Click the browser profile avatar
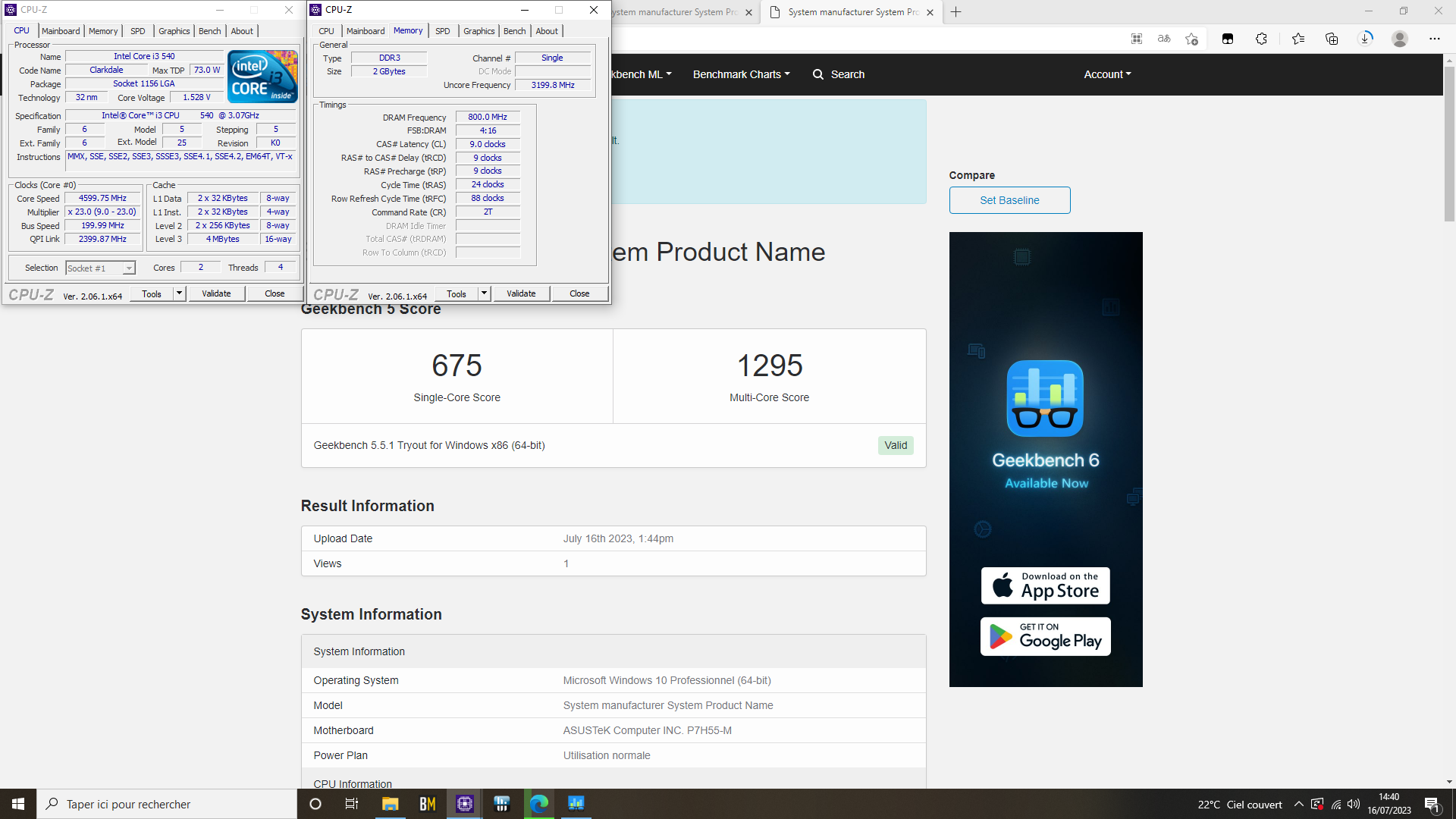The width and height of the screenshot is (1456, 819). pos(1400,39)
